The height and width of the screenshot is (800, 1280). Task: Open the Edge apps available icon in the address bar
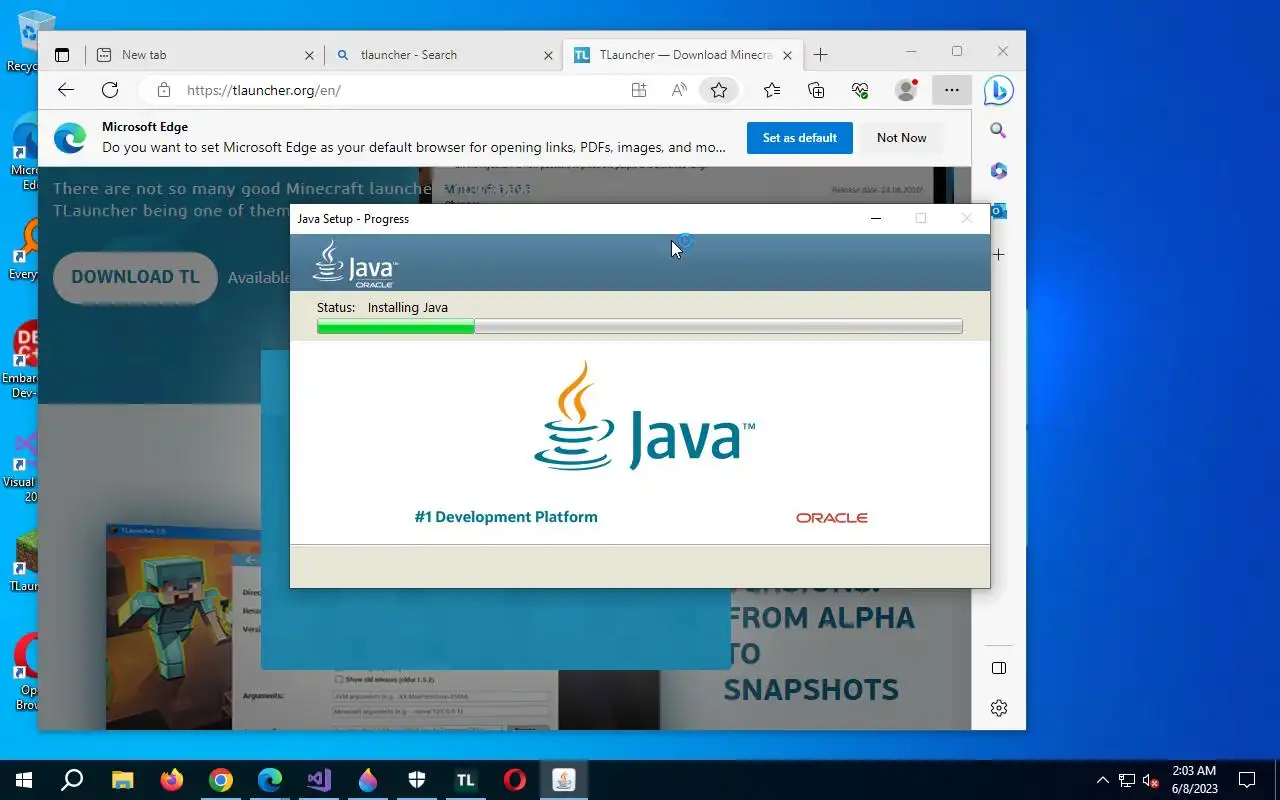(639, 90)
